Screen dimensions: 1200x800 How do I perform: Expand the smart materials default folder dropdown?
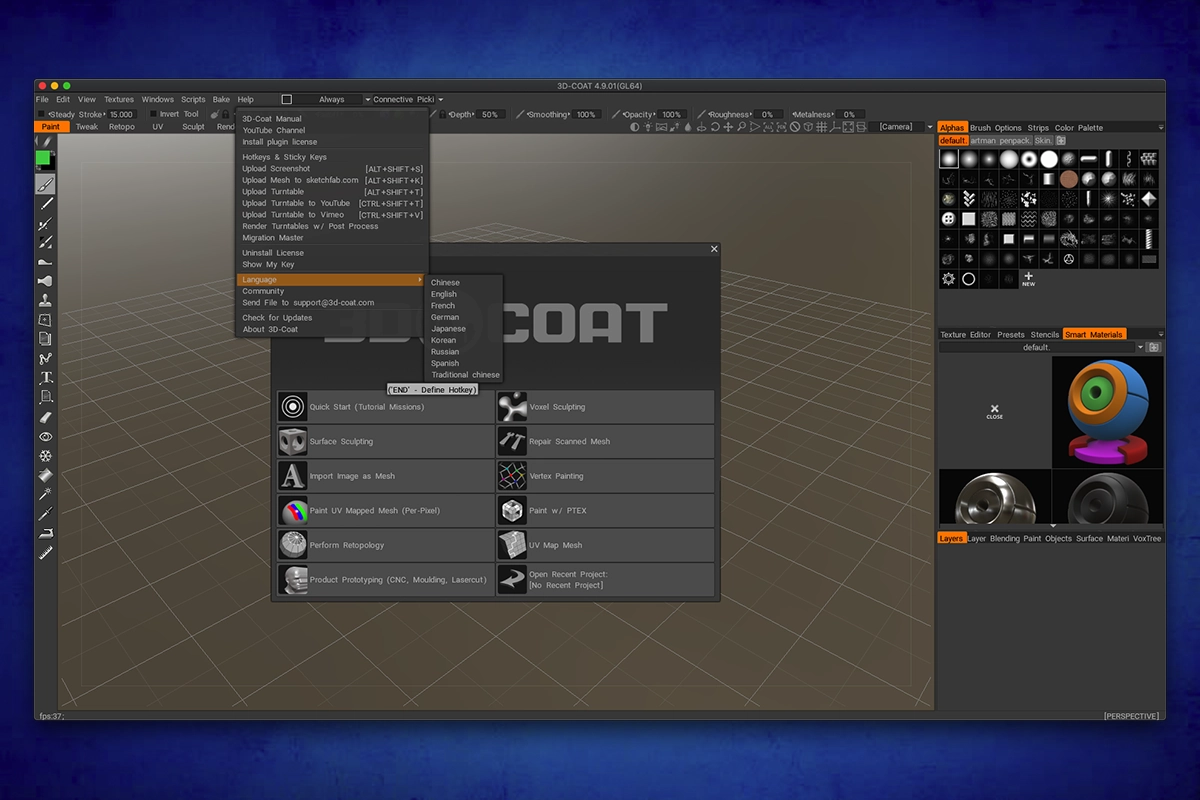[1140, 347]
